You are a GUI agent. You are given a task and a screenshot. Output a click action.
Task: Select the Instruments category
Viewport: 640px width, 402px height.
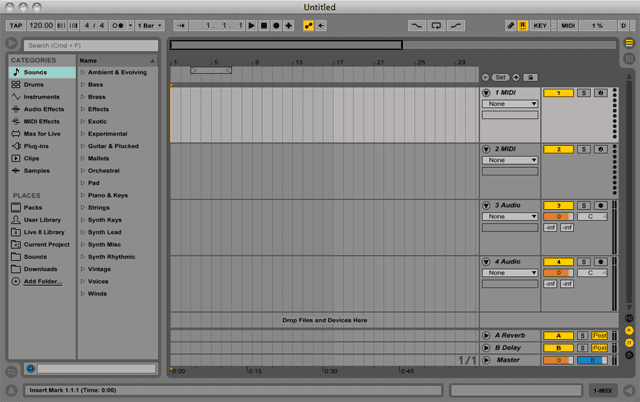[x=42, y=97]
